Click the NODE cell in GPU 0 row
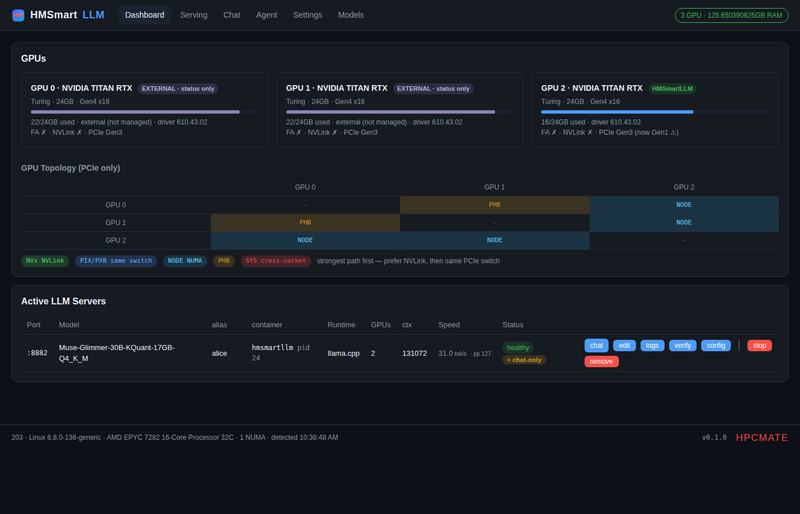The height and width of the screenshot is (514, 800). (684, 205)
